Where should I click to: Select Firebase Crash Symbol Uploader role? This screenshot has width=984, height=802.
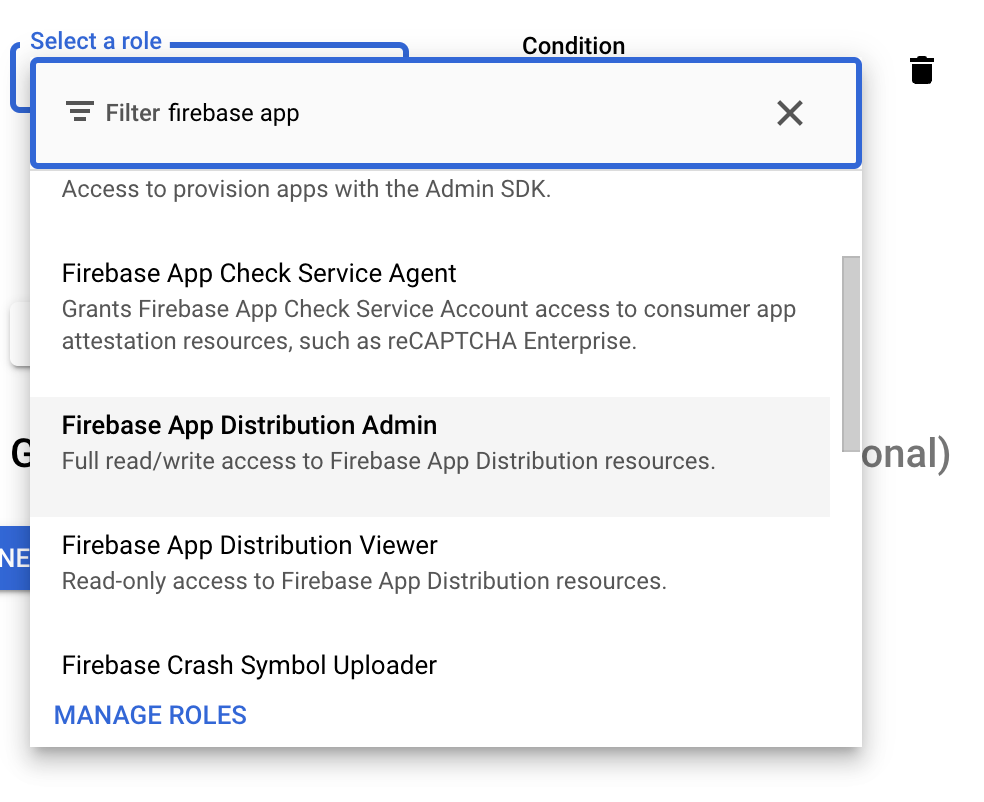pos(249,666)
